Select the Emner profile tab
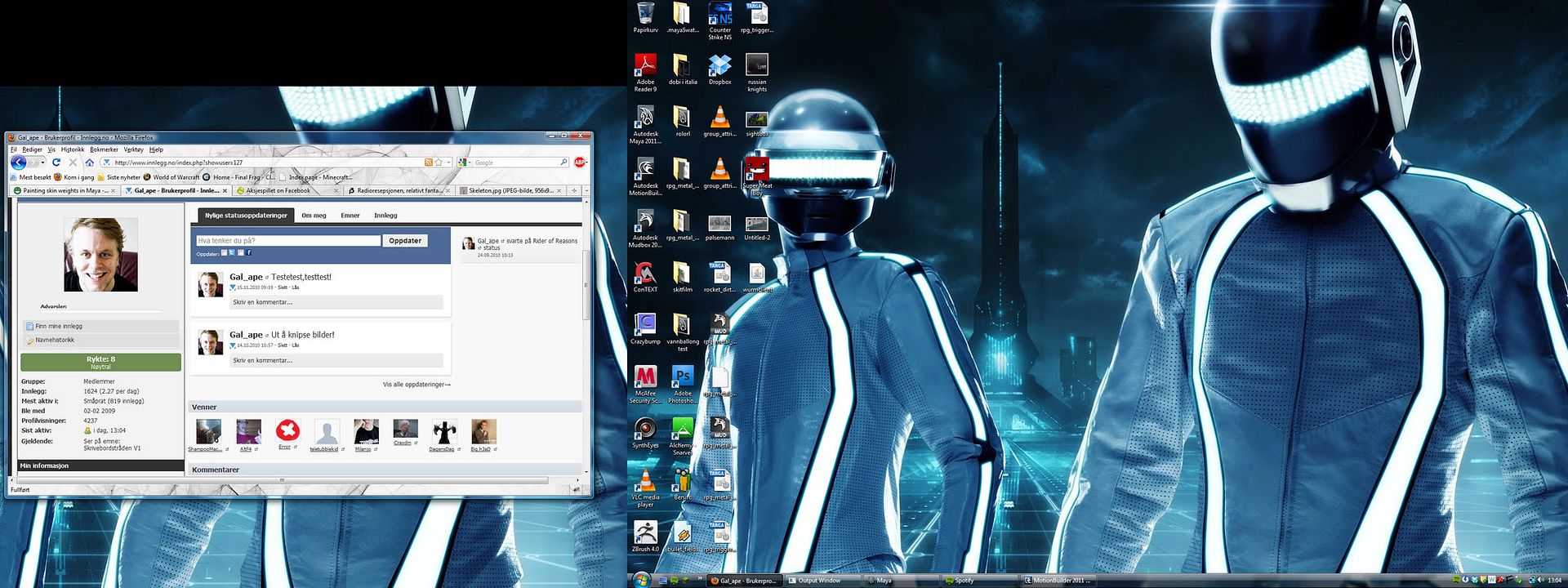Image resolution: width=1568 pixels, height=588 pixels. tap(350, 216)
